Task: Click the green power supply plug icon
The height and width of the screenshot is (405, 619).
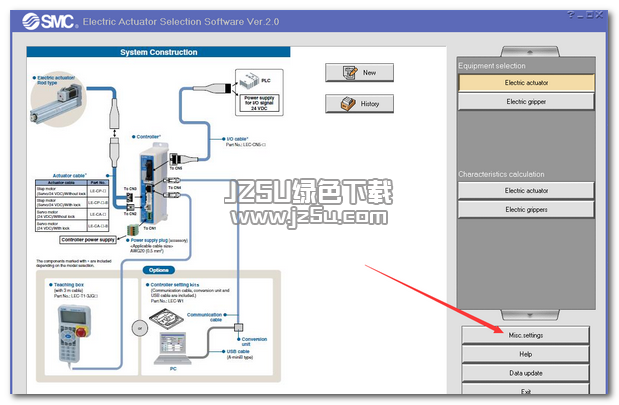Action: pos(133,230)
